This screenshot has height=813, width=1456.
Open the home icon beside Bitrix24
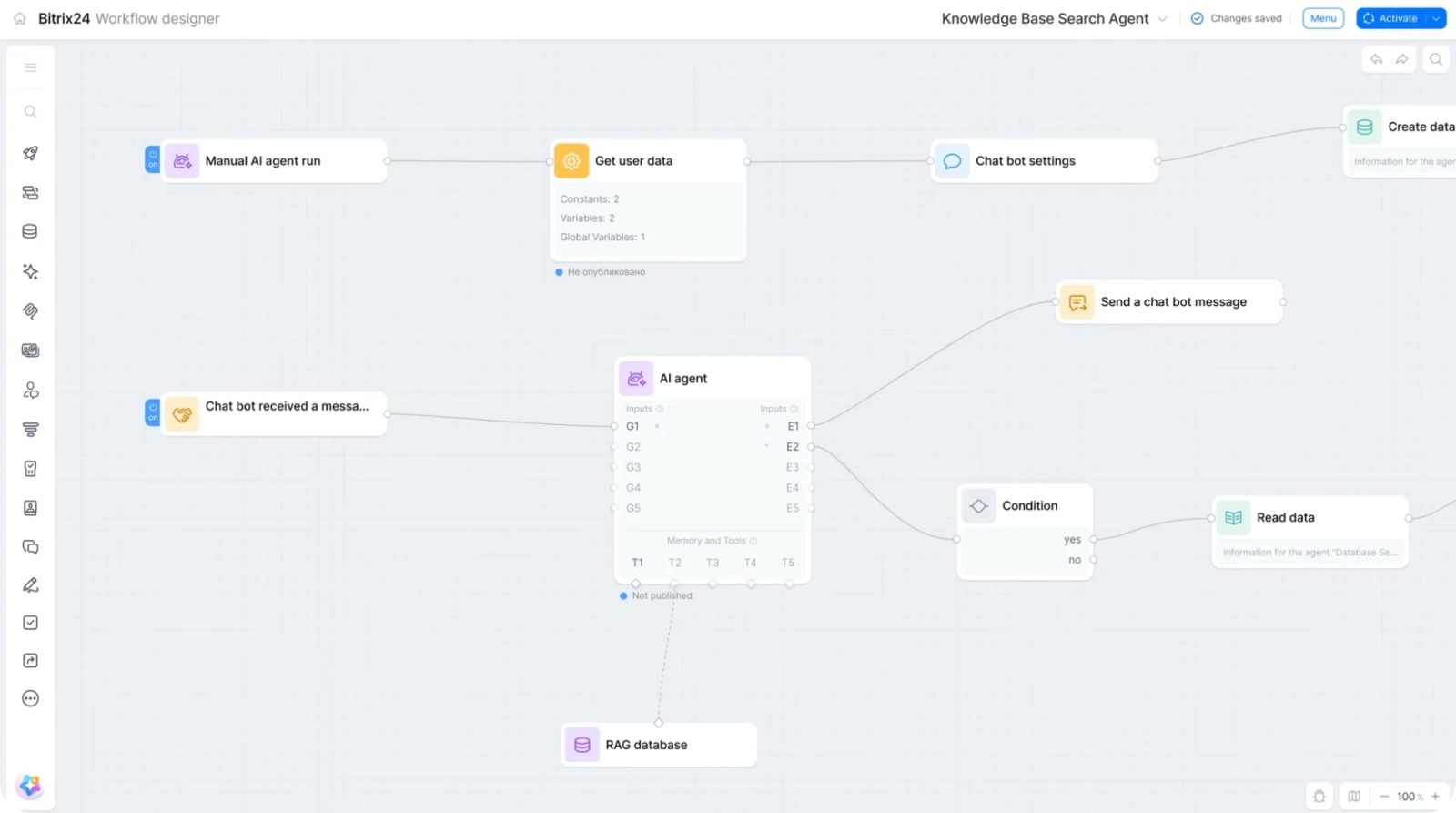[x=20, y=18]
